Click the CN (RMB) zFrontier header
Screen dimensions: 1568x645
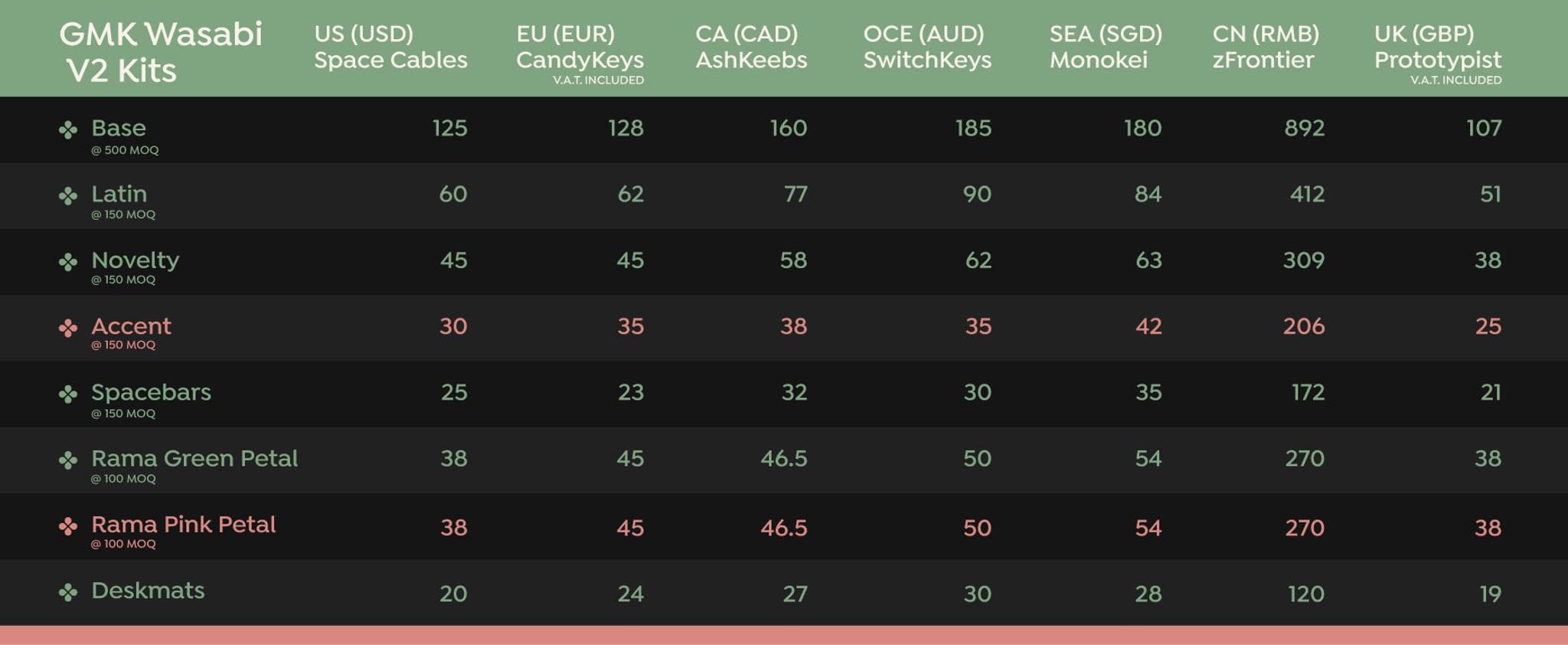(1266, 47)
